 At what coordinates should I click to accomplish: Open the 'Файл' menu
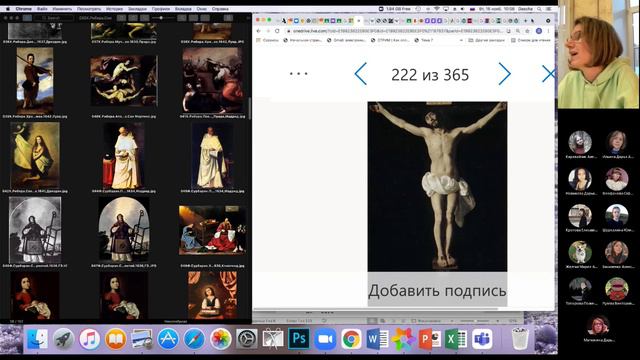click(x=42, y=9)
